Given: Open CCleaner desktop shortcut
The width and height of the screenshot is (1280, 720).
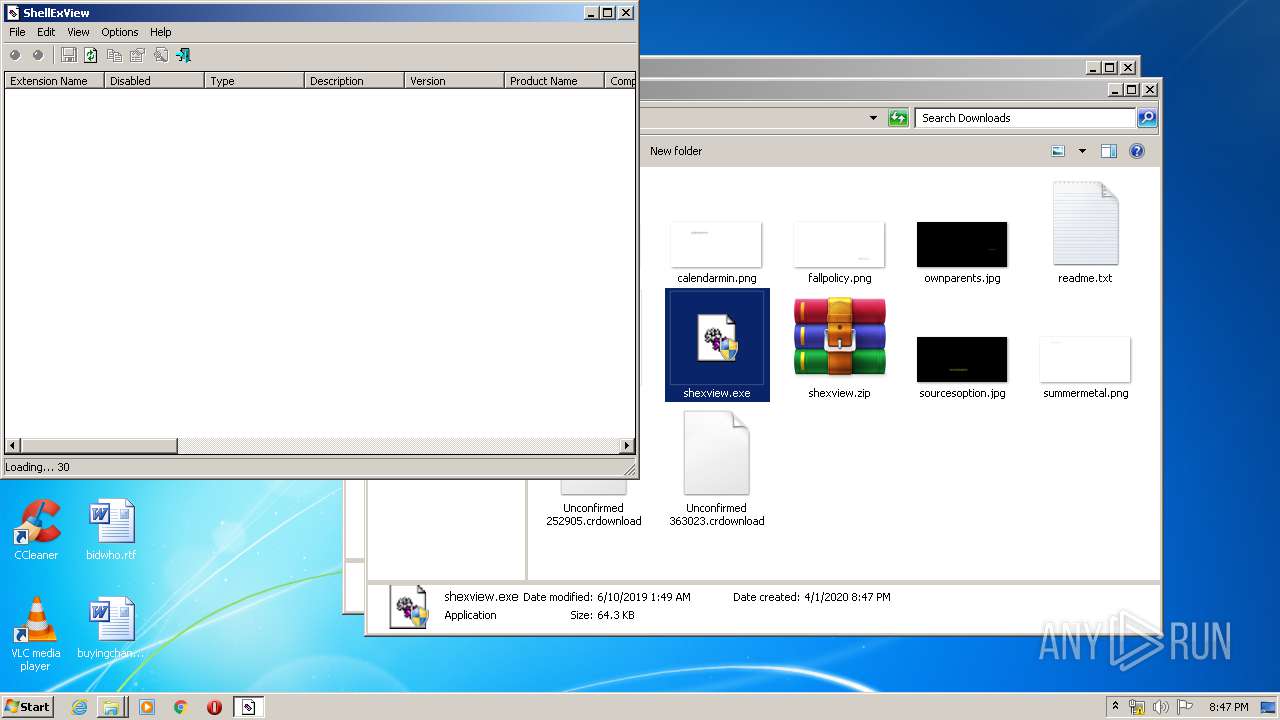Looking at the screenshot, I should pos(36,530).
